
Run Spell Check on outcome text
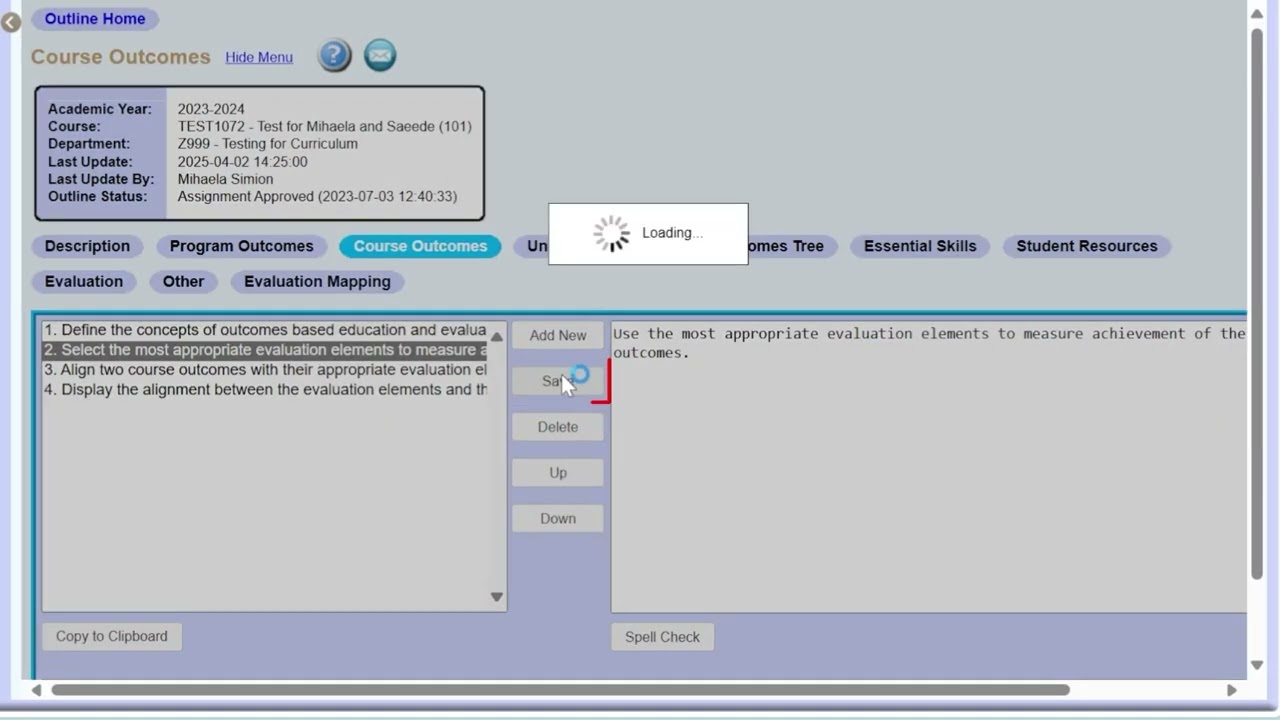click(662, 637)
